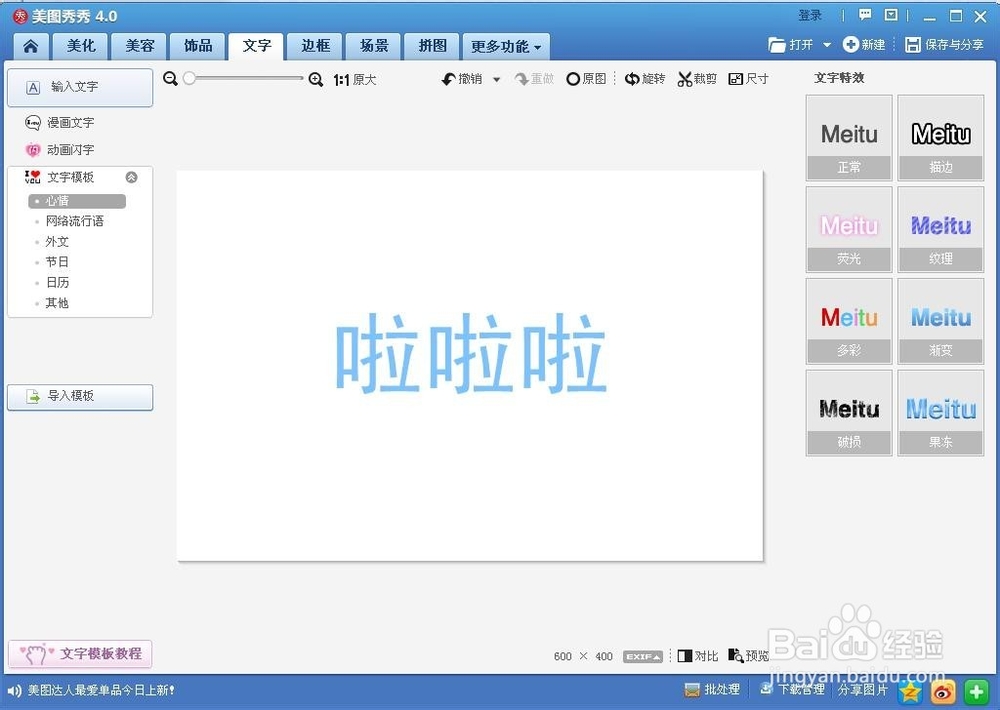The image size is (1000, 710).
Task: Collapse the 文字模板 template panel
Action: (130, 177)
